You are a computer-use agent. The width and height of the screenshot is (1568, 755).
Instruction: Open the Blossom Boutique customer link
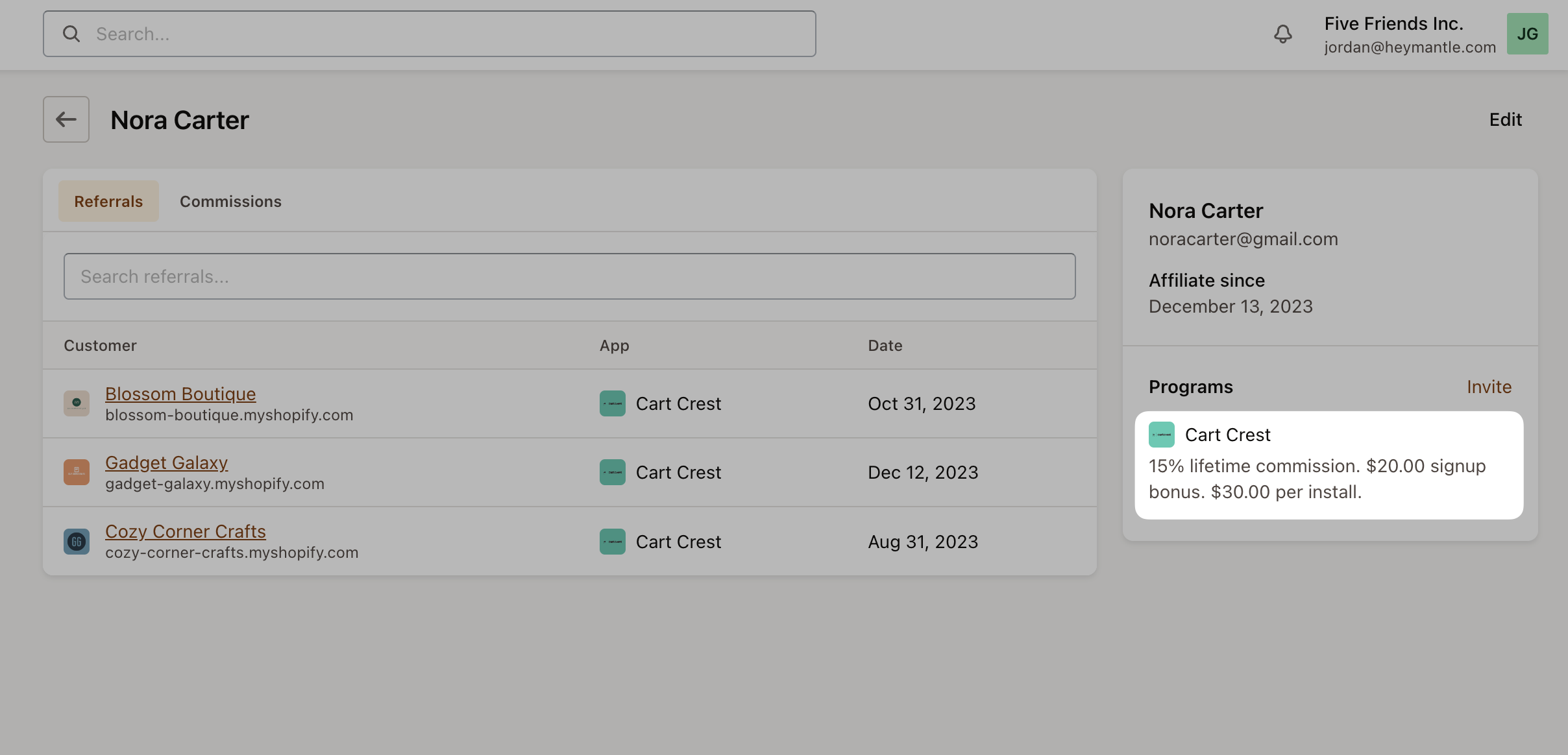(180, 394)
